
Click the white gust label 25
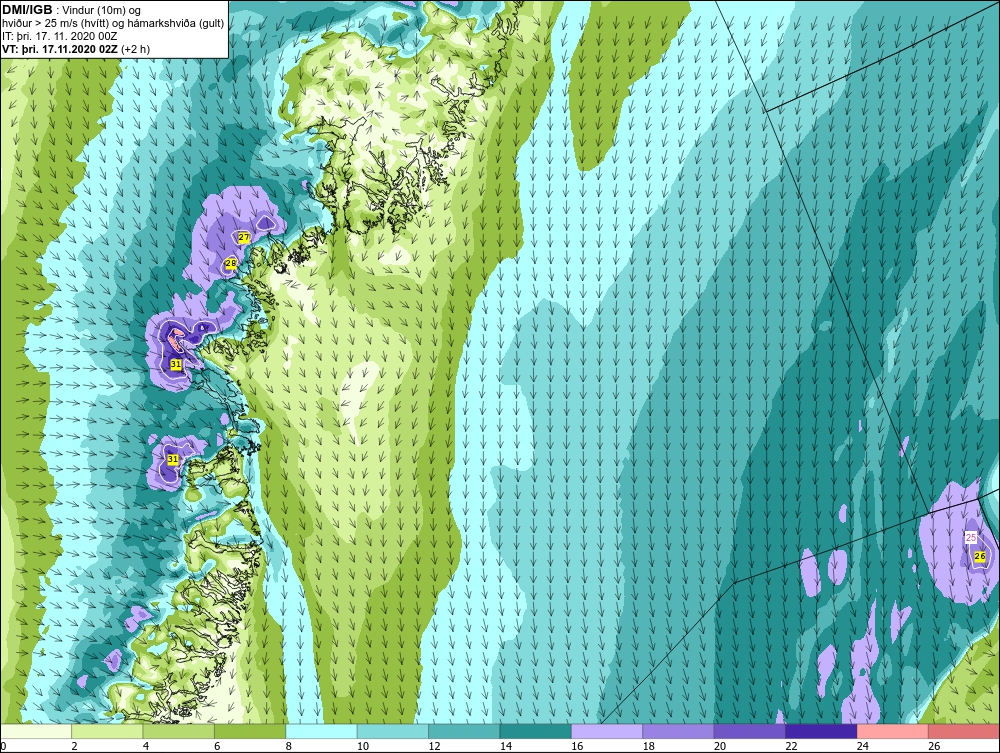click(x=971, y=537)
